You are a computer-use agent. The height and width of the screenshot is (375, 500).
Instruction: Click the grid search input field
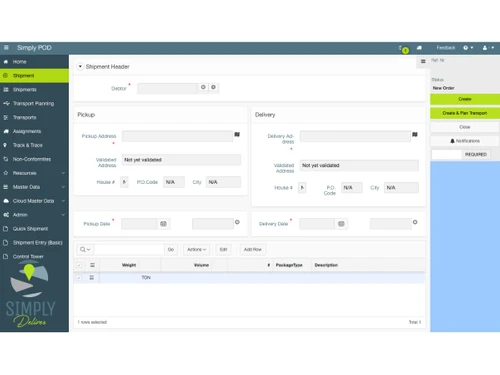tap(129, 249)
